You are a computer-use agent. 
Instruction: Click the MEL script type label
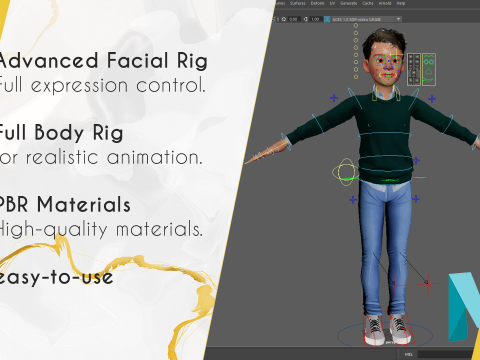[x=408, y=354]
